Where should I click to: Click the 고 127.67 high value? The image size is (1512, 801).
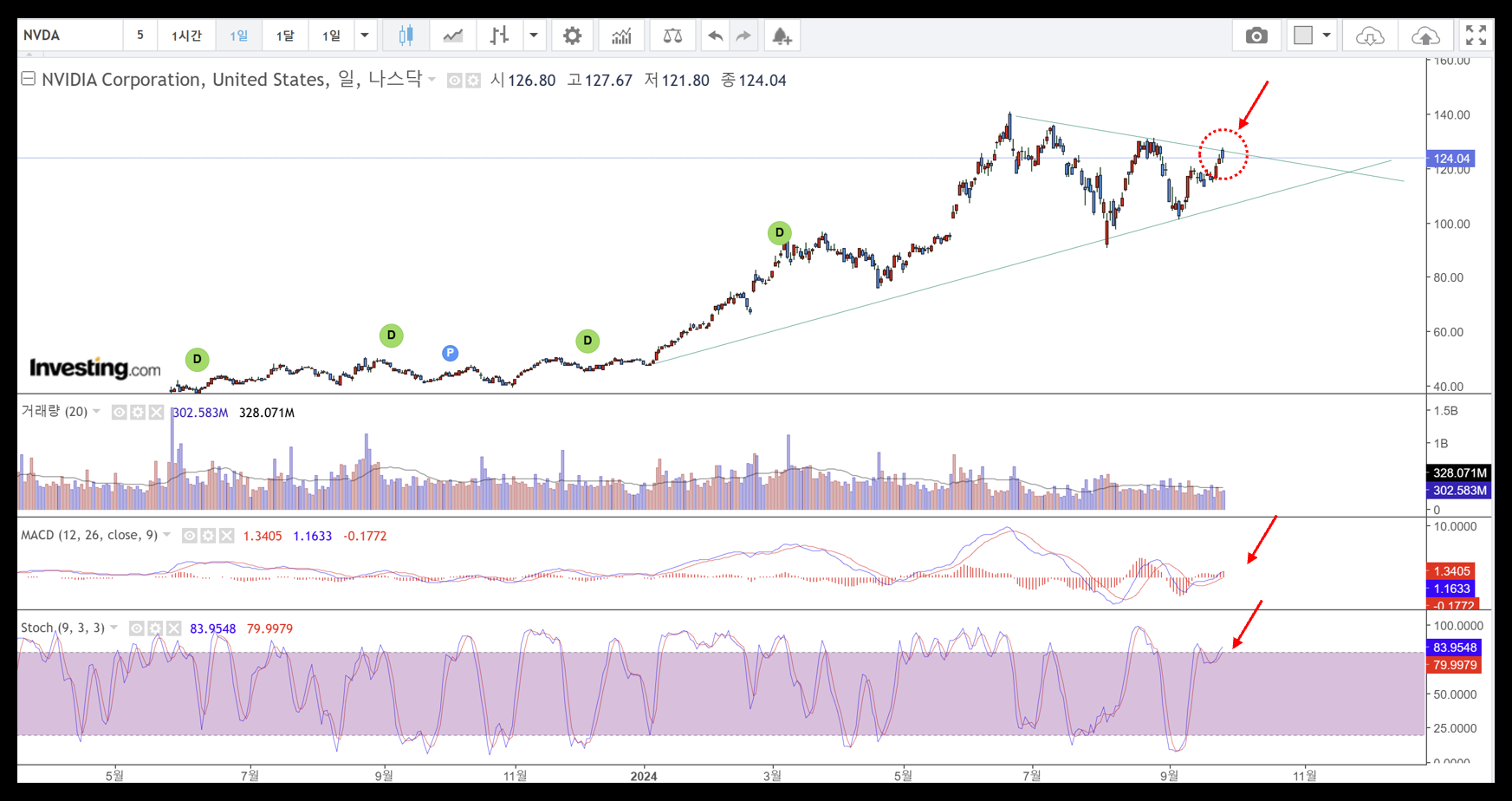[600, 80]
